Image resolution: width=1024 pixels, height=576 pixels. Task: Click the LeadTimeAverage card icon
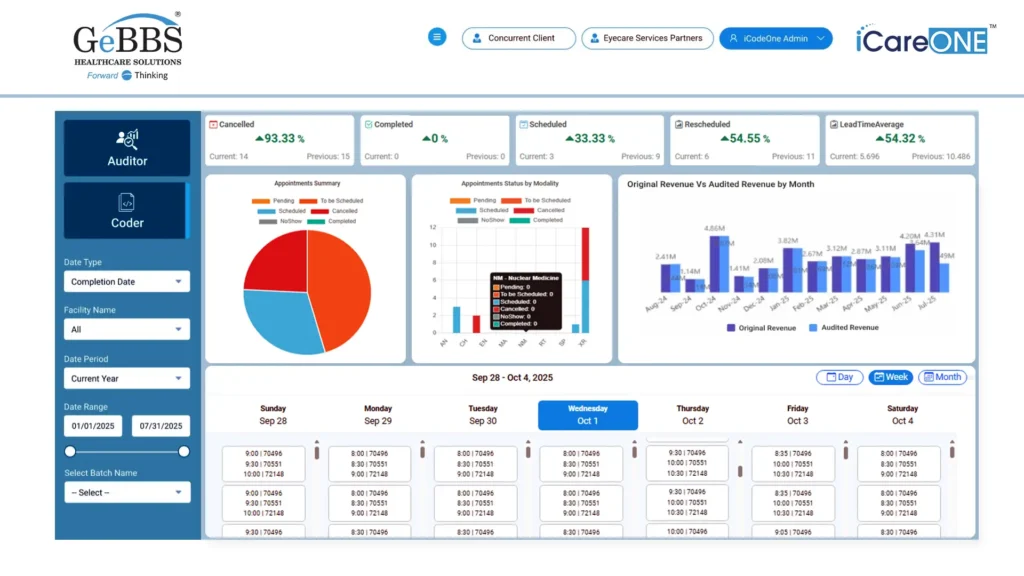833,125
